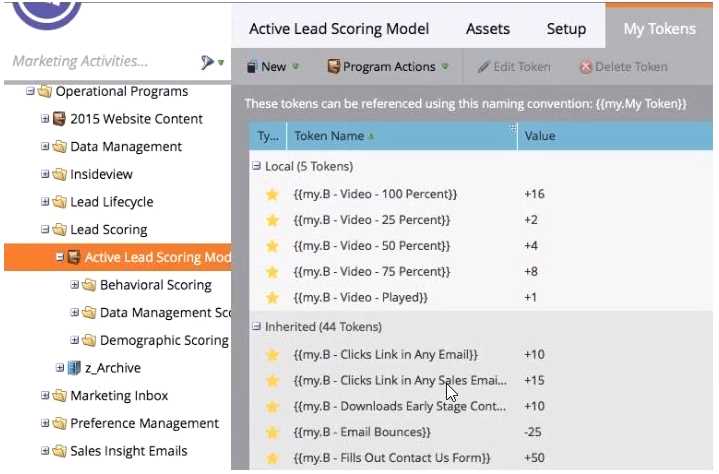This screenshot has width=719, height=474.
Task: Switch to the Assets tab
Action: pos(488,29)
